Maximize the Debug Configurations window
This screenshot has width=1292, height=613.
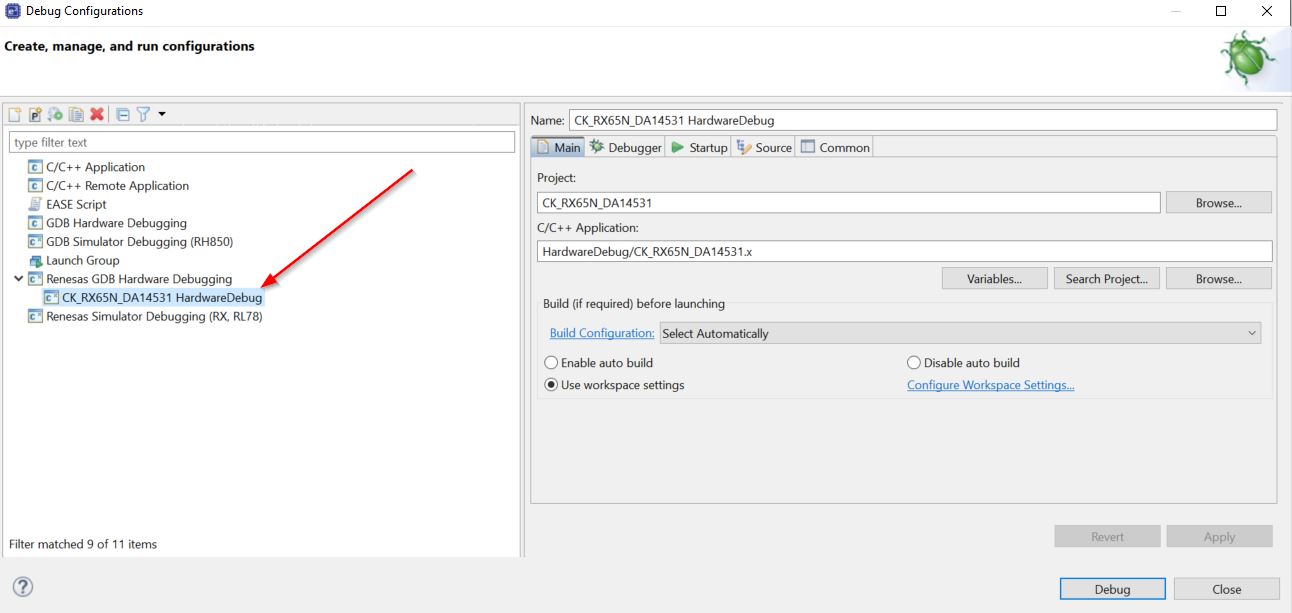click(x=1221, y=11)
